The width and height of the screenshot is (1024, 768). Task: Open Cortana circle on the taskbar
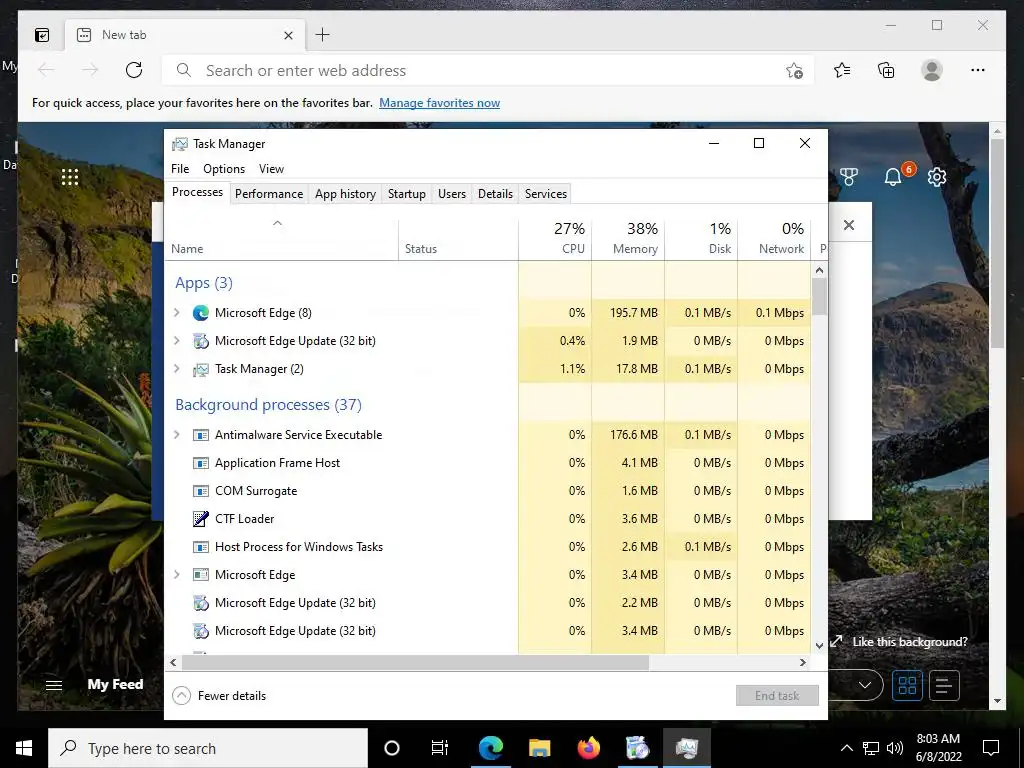click(392, 748)
